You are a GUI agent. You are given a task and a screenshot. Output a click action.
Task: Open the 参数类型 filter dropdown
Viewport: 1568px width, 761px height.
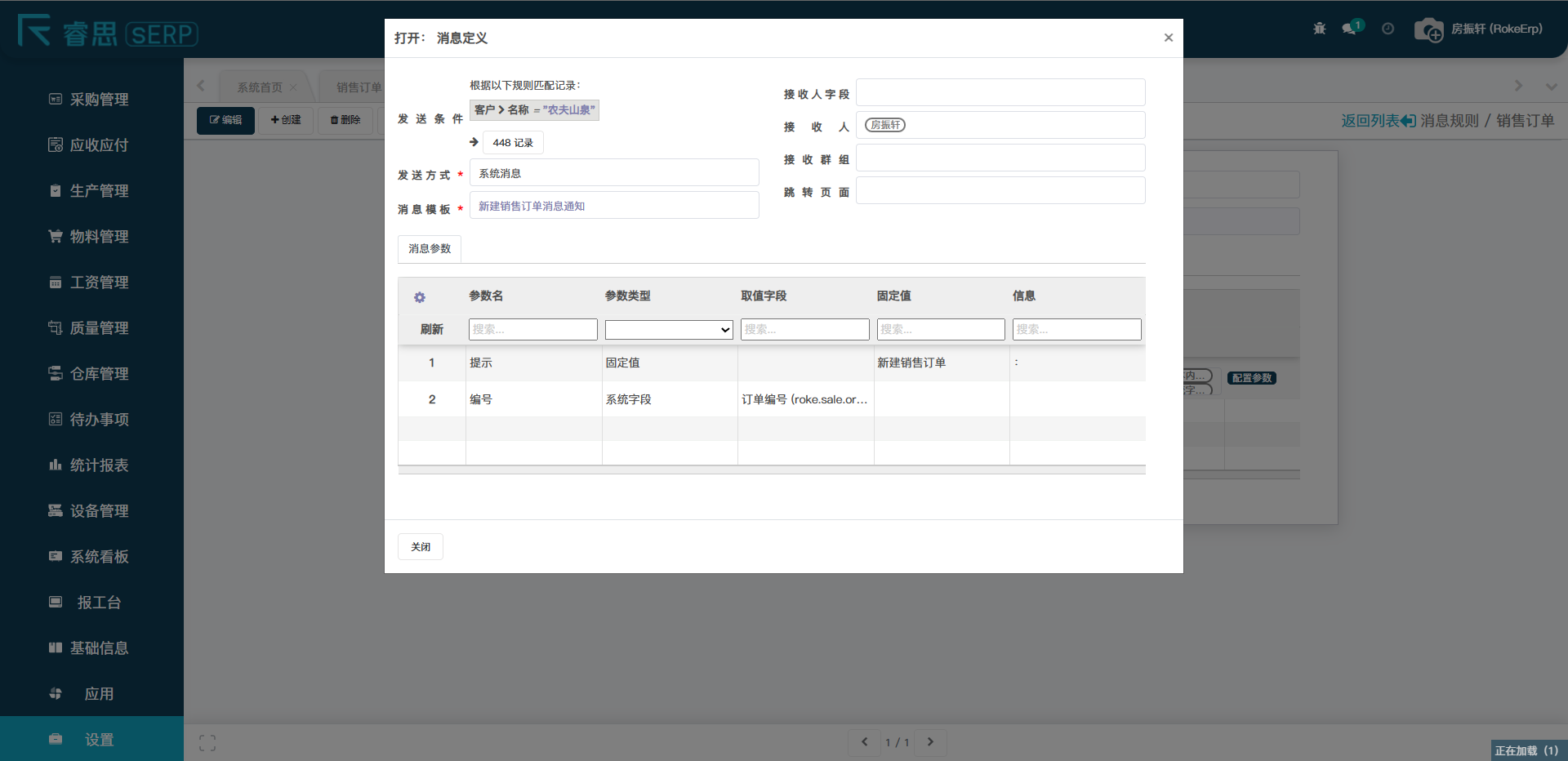pos(668,329)
